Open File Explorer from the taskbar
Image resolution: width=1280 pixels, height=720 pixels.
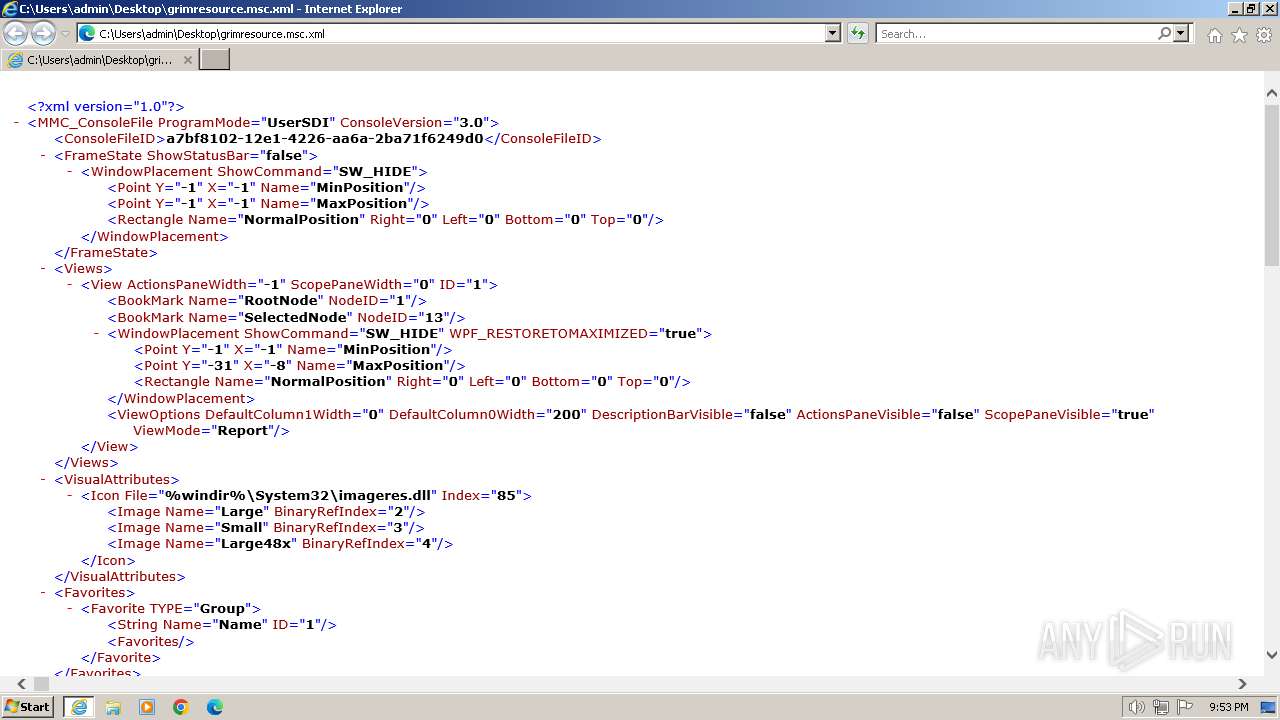click(x=113, y=707)
